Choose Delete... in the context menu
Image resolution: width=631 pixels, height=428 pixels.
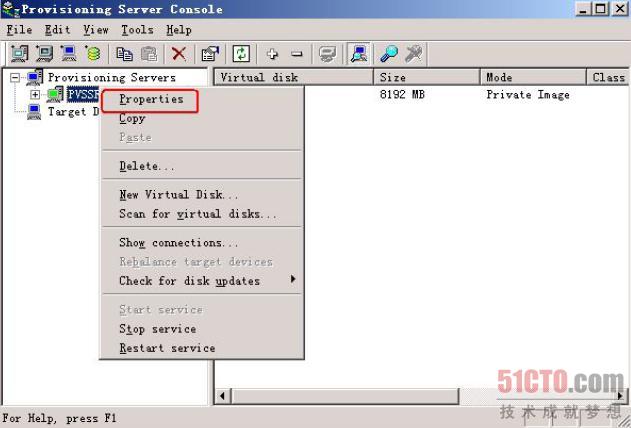202,166
